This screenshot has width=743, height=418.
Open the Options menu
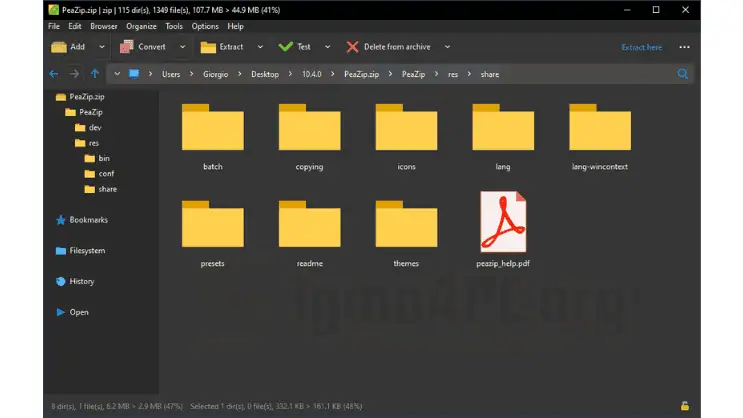coord(205,26)
